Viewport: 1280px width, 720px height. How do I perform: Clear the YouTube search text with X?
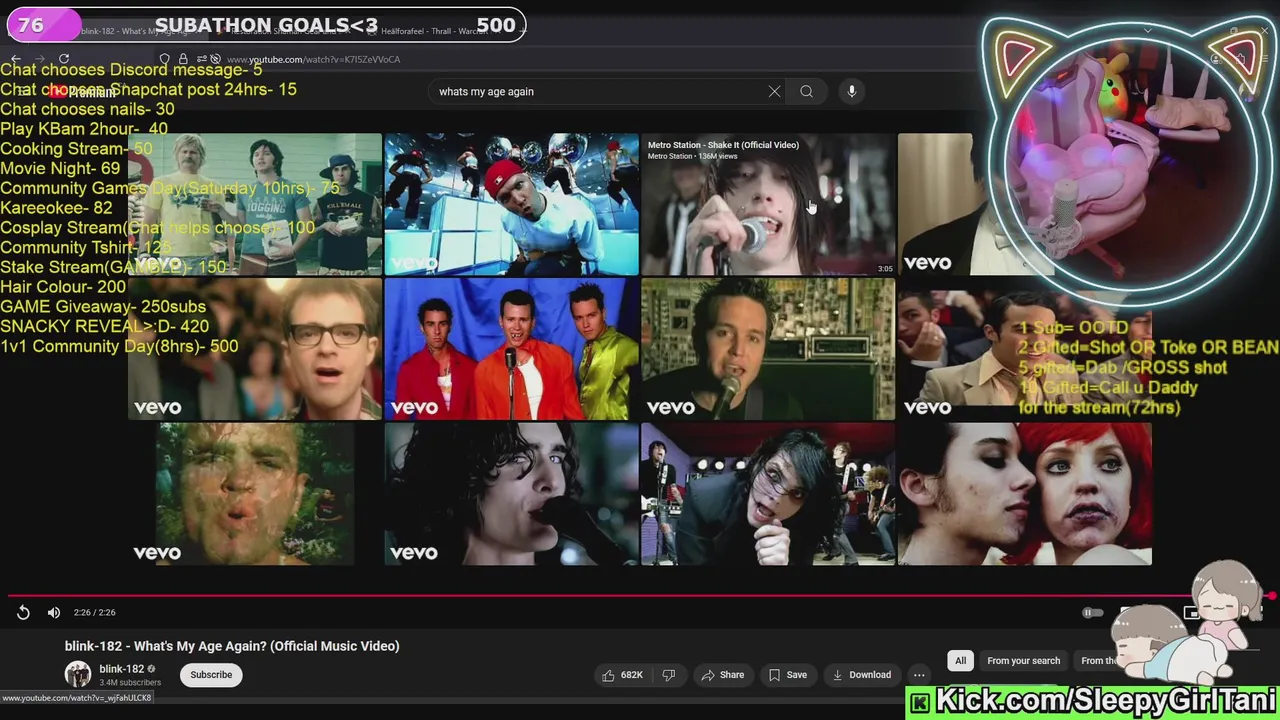(x=774, y=91)
